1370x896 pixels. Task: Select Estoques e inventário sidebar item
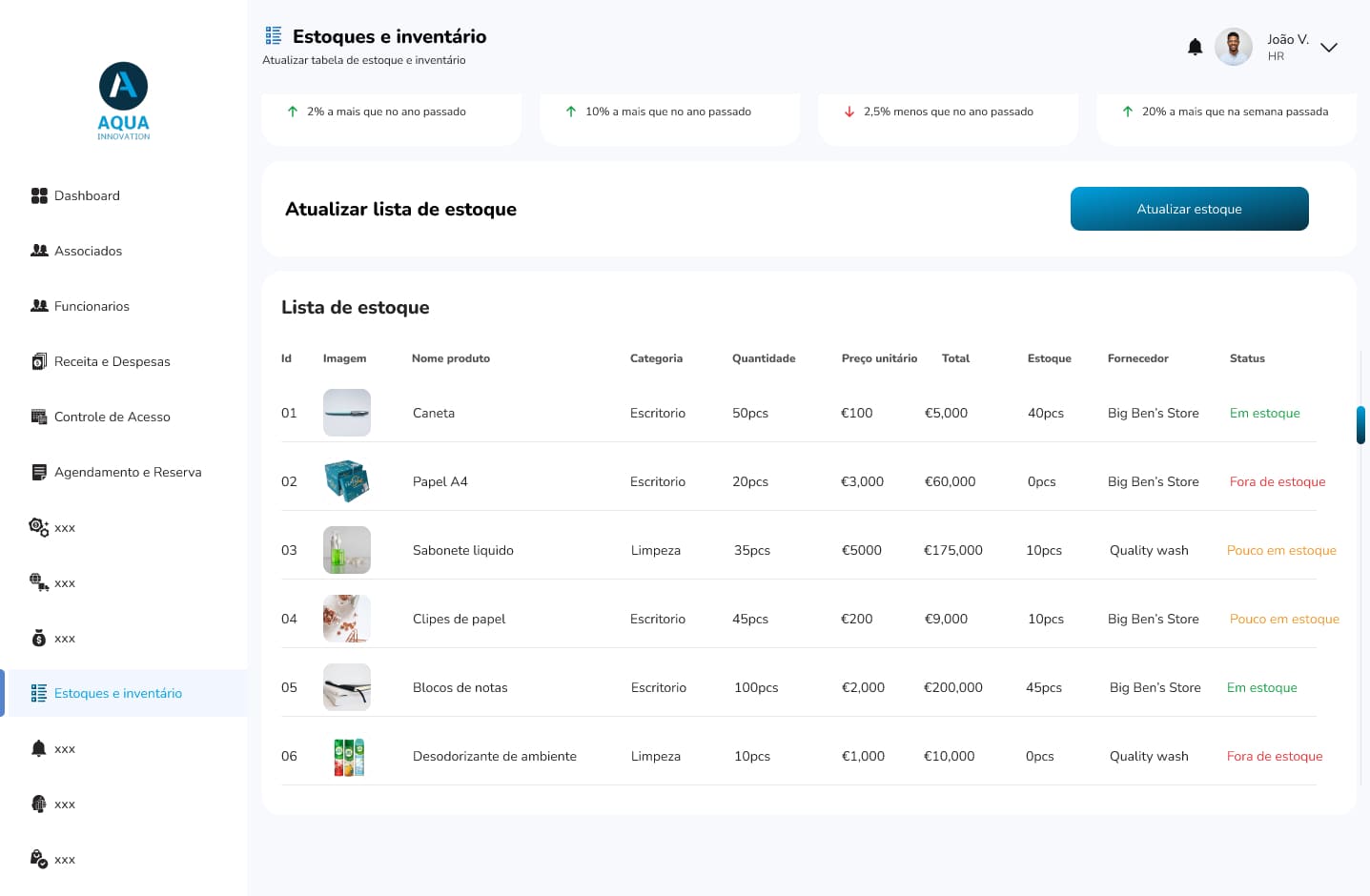pos(117,693)
